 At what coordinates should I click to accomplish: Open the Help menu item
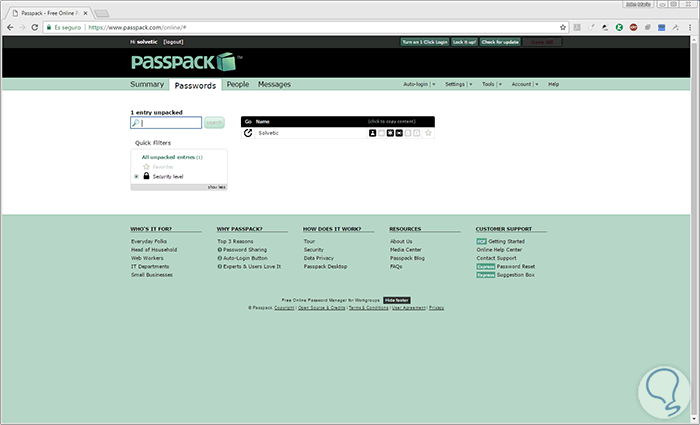coord(553,84)
